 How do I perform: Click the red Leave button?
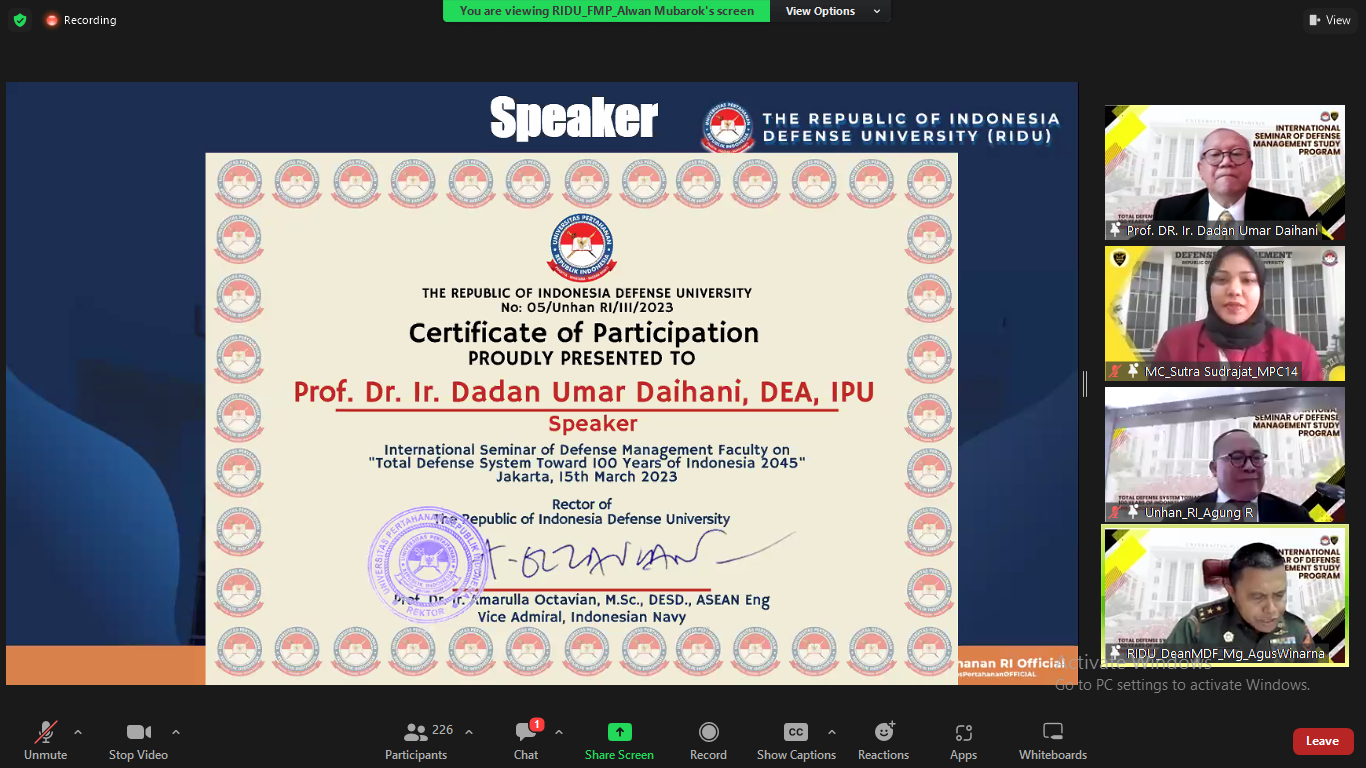coord(1323,741)
